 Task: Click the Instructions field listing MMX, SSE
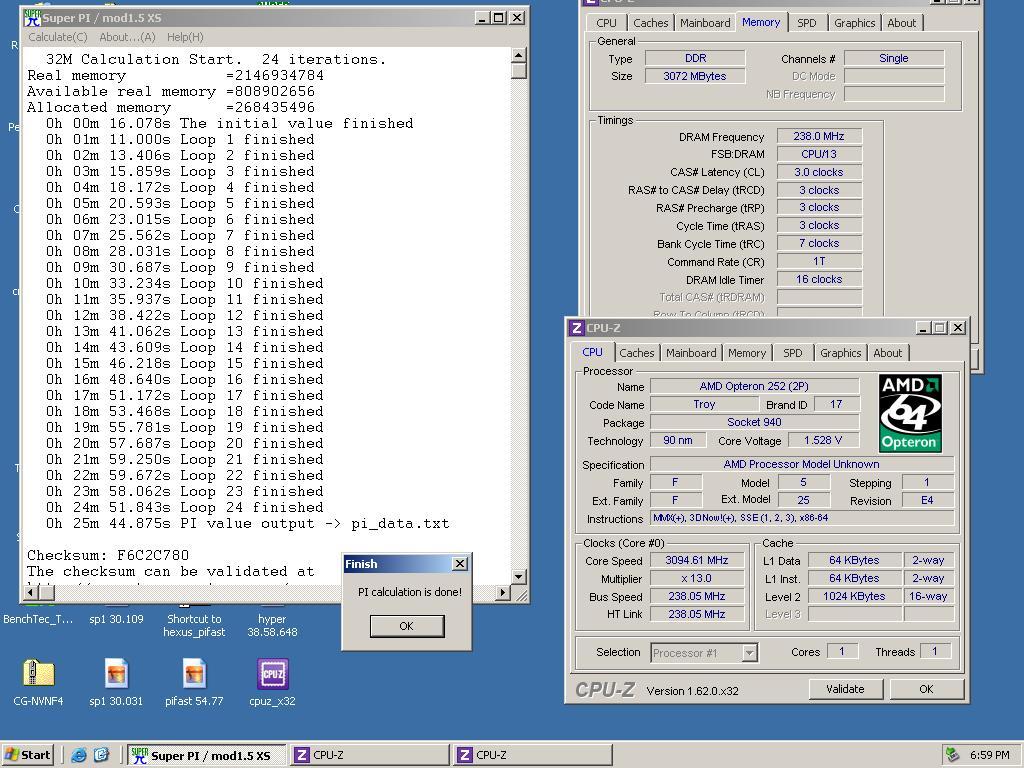802,518
